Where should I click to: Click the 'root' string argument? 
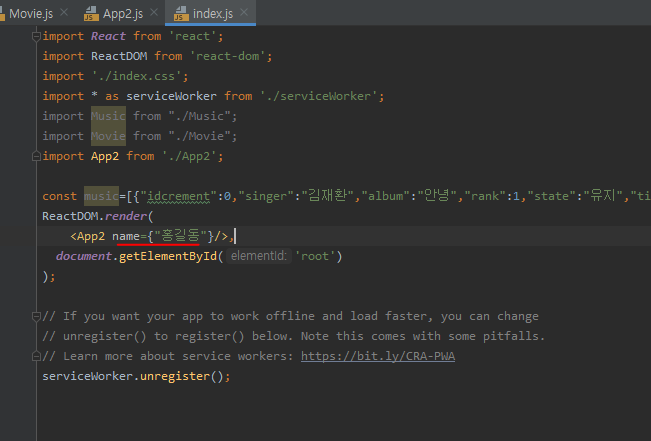315,256
